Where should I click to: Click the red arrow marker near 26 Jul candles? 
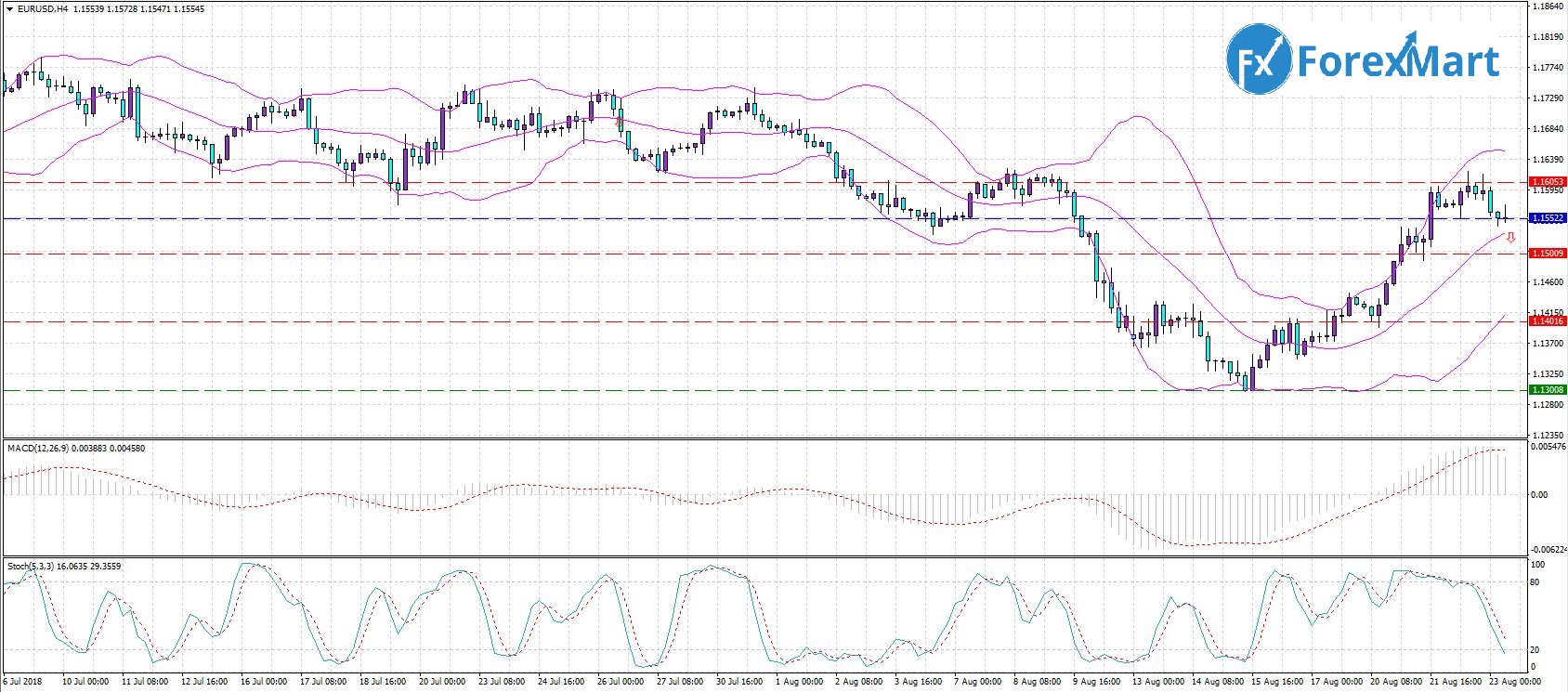pos(620,121)
